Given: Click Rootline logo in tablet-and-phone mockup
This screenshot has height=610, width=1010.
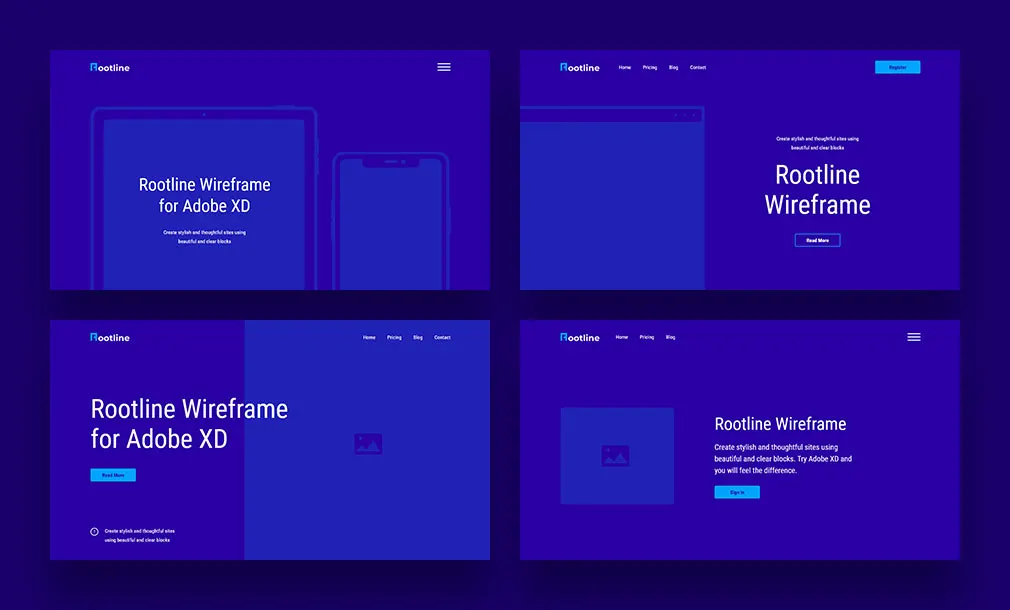Looking at the screenshot, I should click(x=110, y=67).
